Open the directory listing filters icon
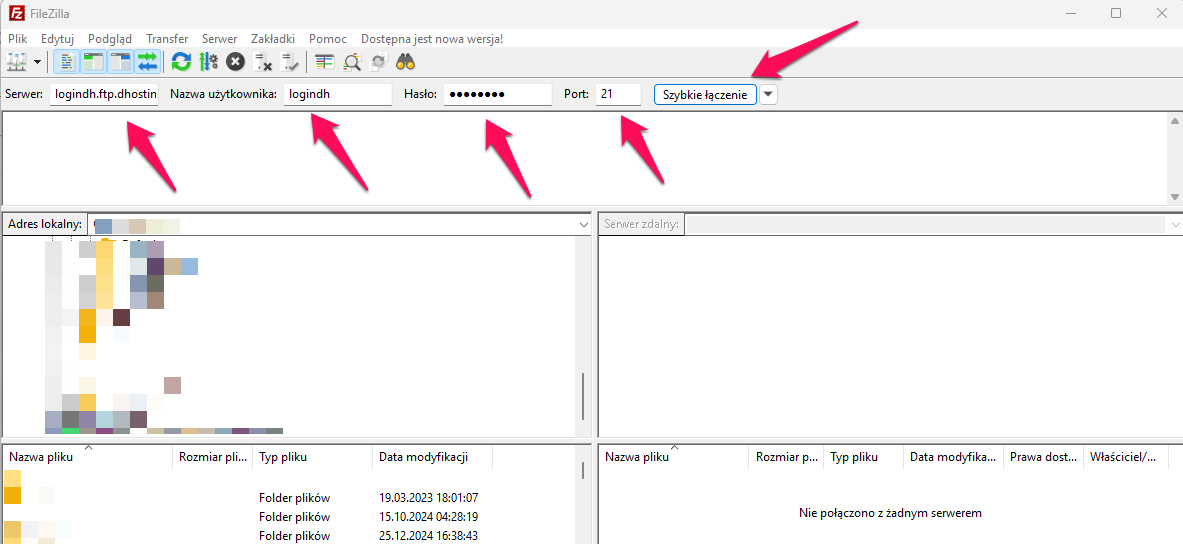Viewport: 1183px width, 544px height. [324, 62]
